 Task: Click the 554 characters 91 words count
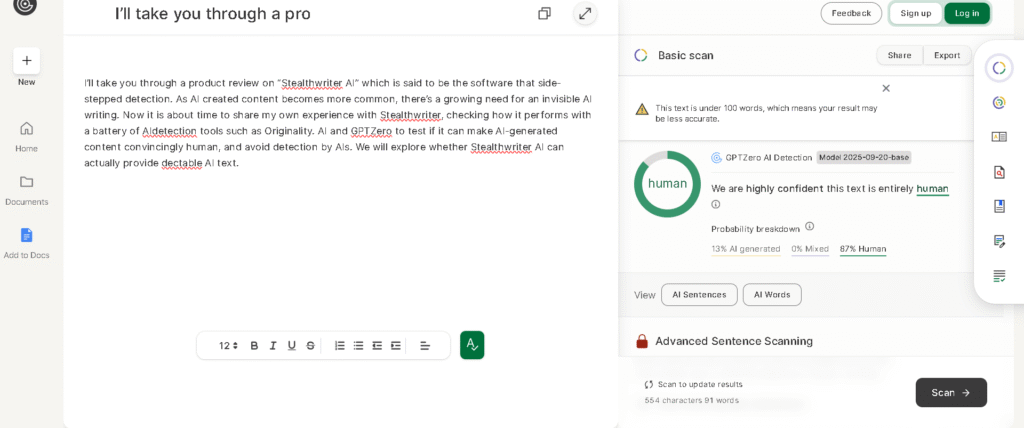pos(692,400)
